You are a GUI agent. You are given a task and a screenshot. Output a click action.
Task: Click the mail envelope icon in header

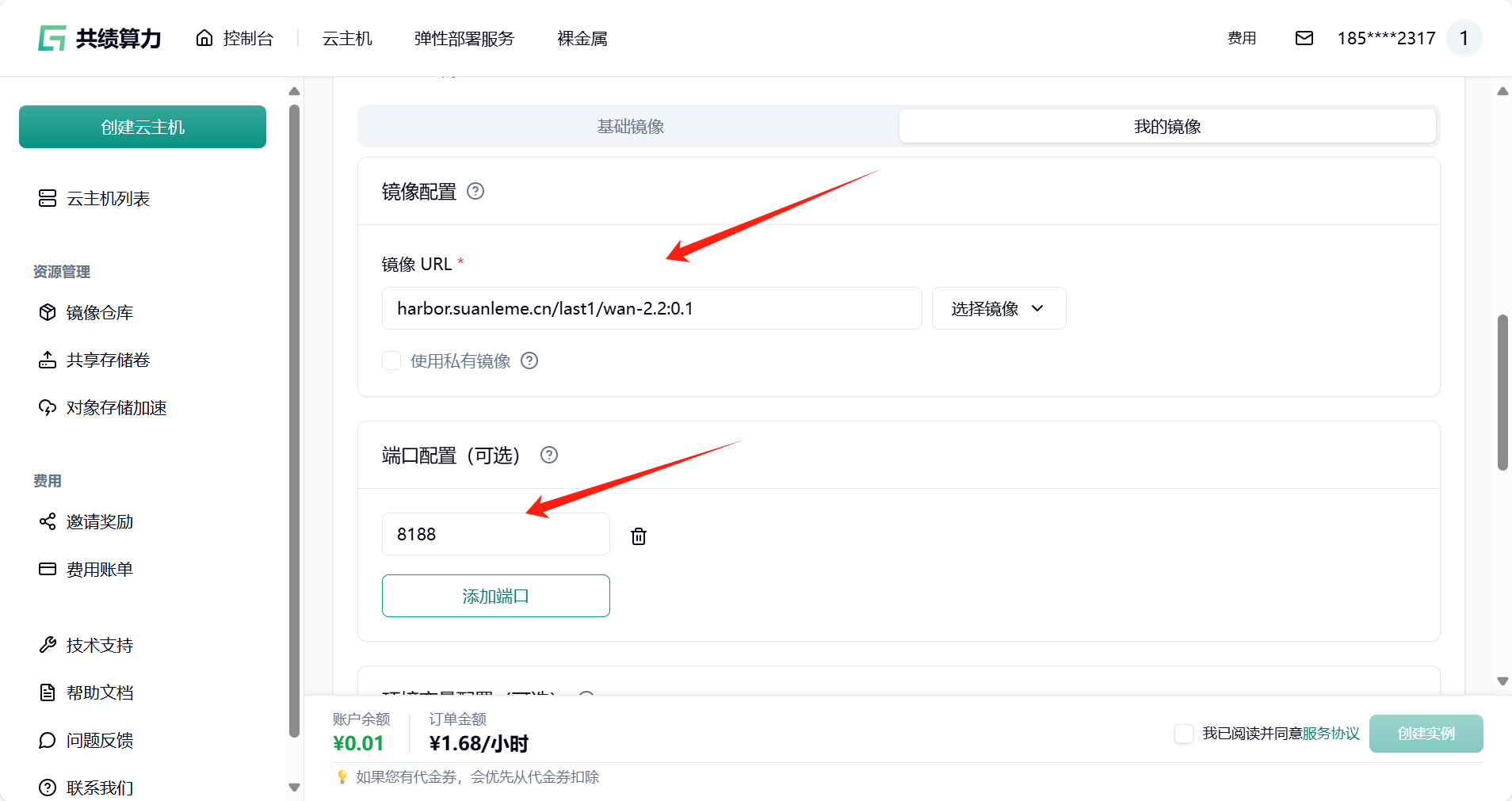tap(1304, 38)
